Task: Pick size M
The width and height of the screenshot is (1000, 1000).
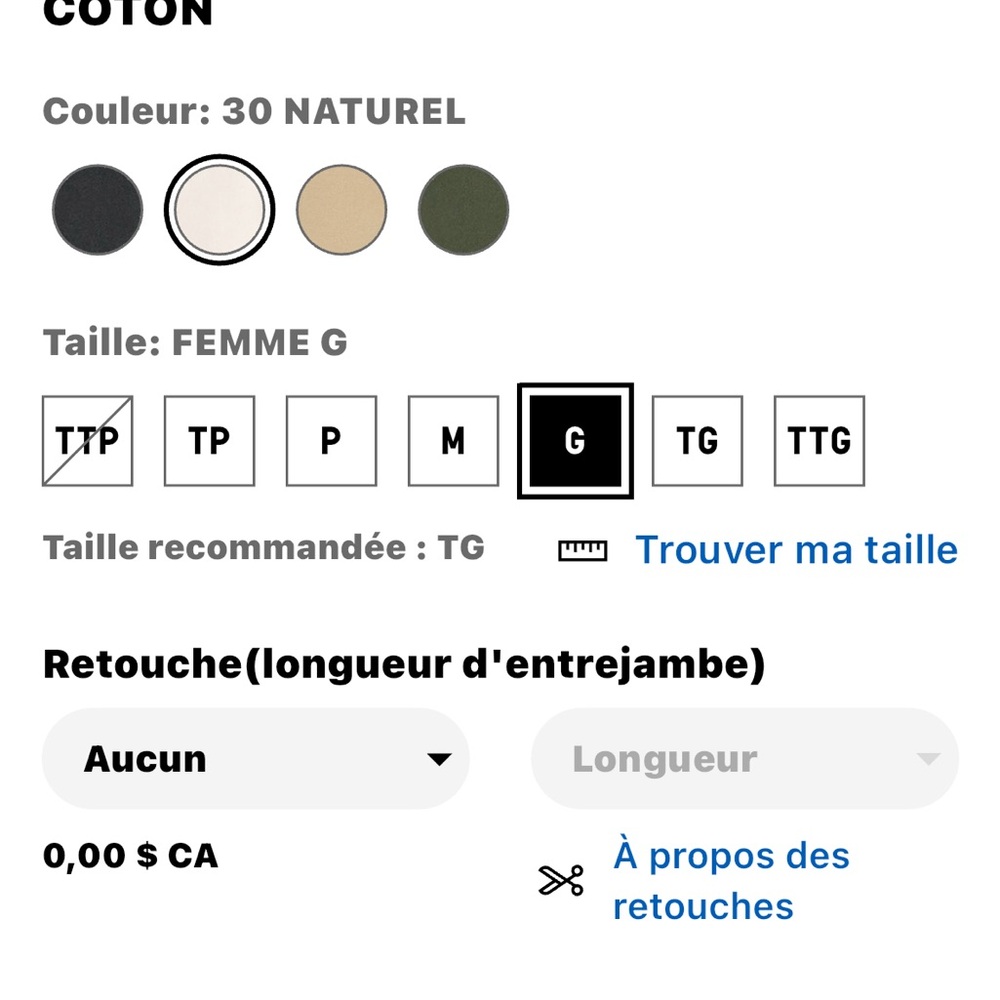Action: pyautogui.click(x=453, y=441)
